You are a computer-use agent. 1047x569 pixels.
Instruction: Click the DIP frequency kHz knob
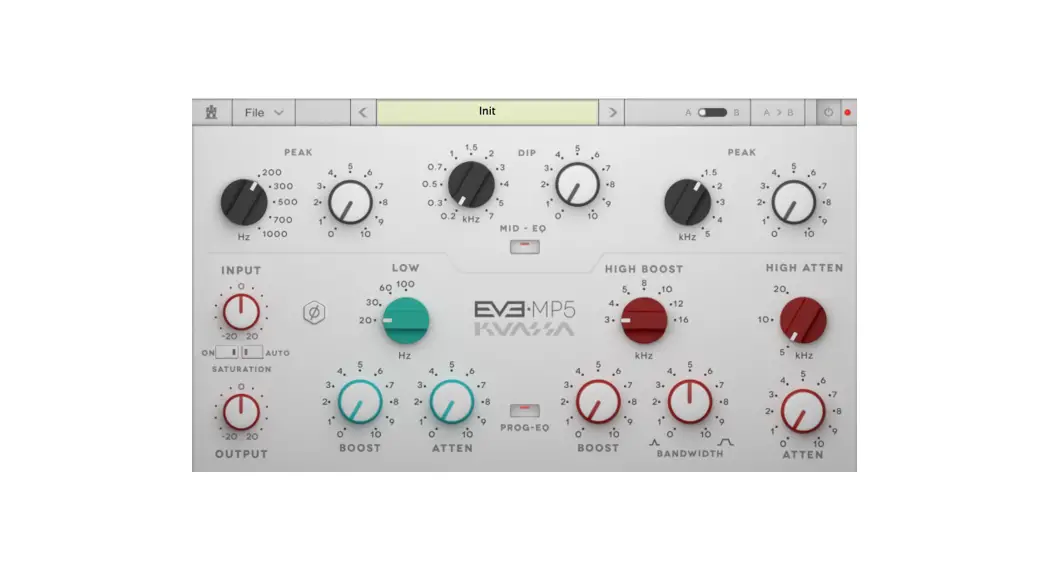(471, 184)
